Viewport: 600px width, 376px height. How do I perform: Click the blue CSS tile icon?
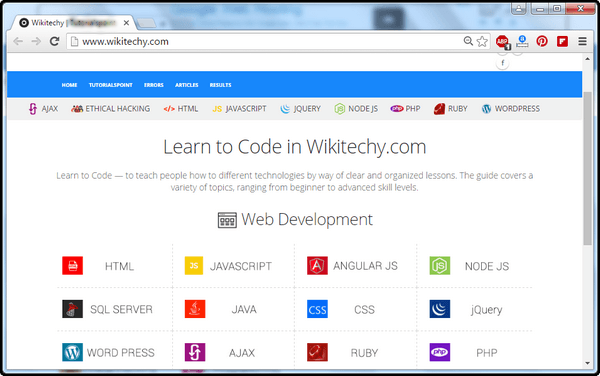317,309
